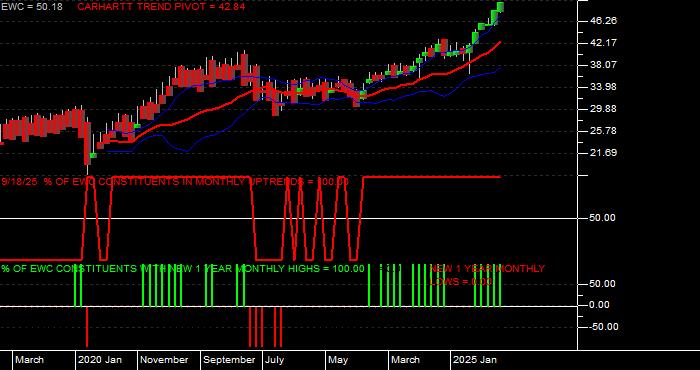Select the November date marker
Screen dimensions: 700x370
pyautogui.click(x=165, y=360)
